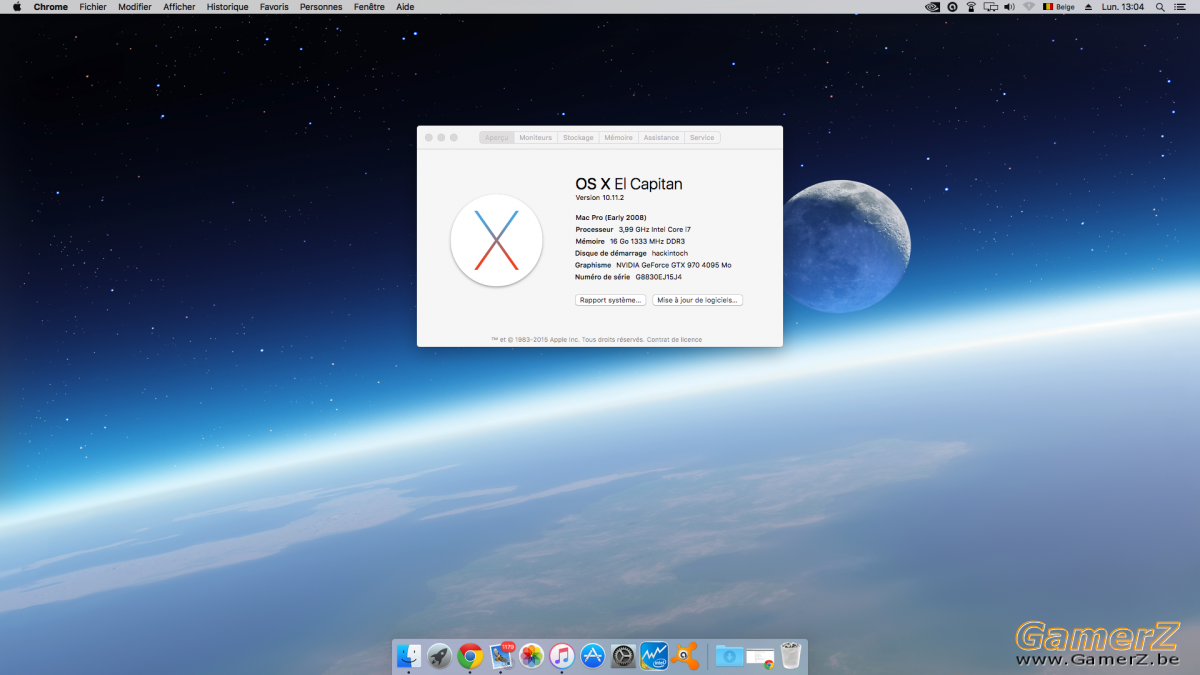Image resolution: width=1200 pixels, height=675 pixels.
Task: Open the Trash in the dock
Action: click(791, 656)
